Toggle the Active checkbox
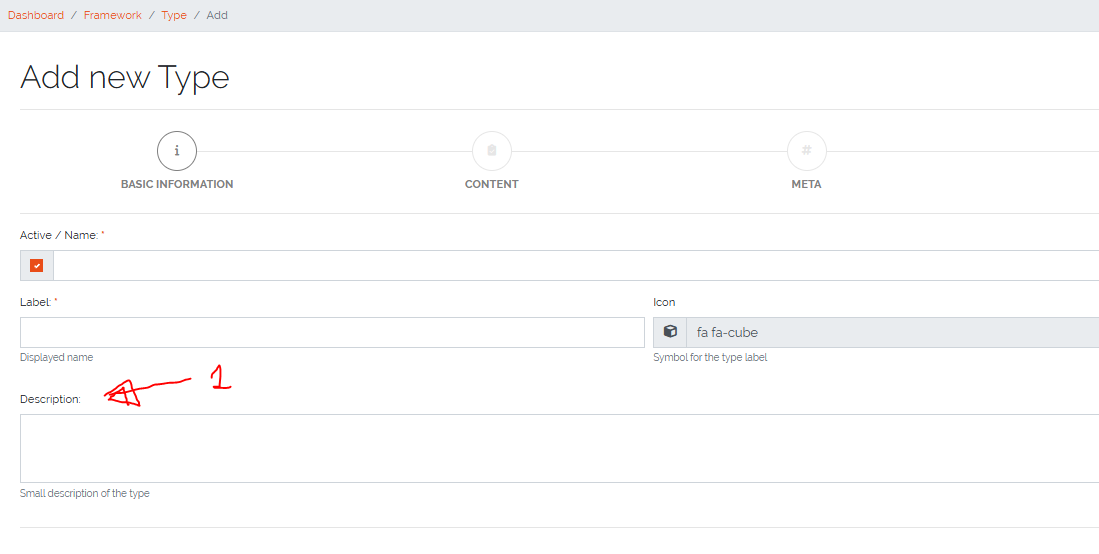This screenshot has width=1099, height=554. click(x=37, y=266)
